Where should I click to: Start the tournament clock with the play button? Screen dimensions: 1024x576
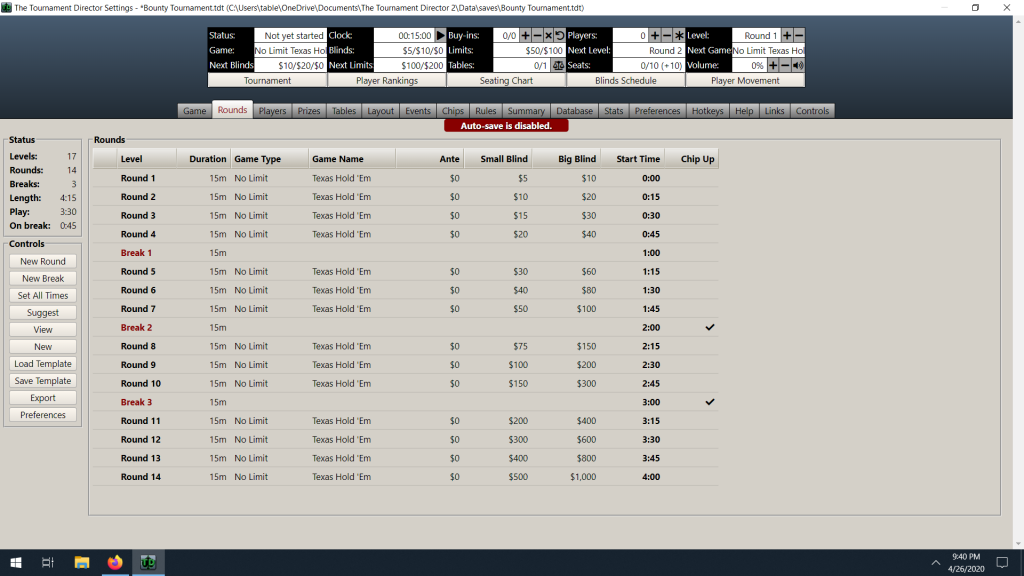point(440,35)
